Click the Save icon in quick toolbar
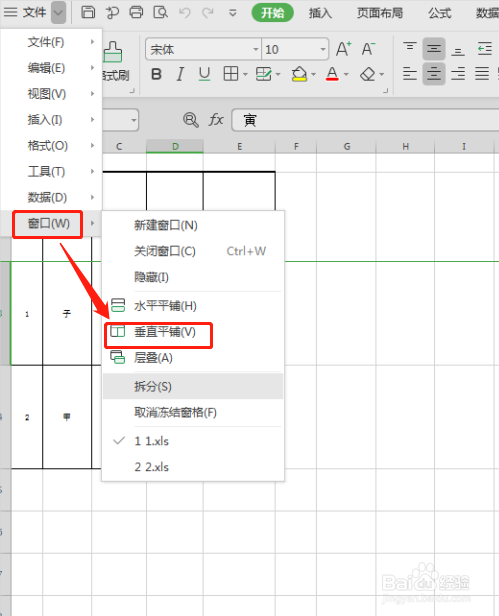The height and width of the screenshot is (616, 499). [x=88, y=12]
